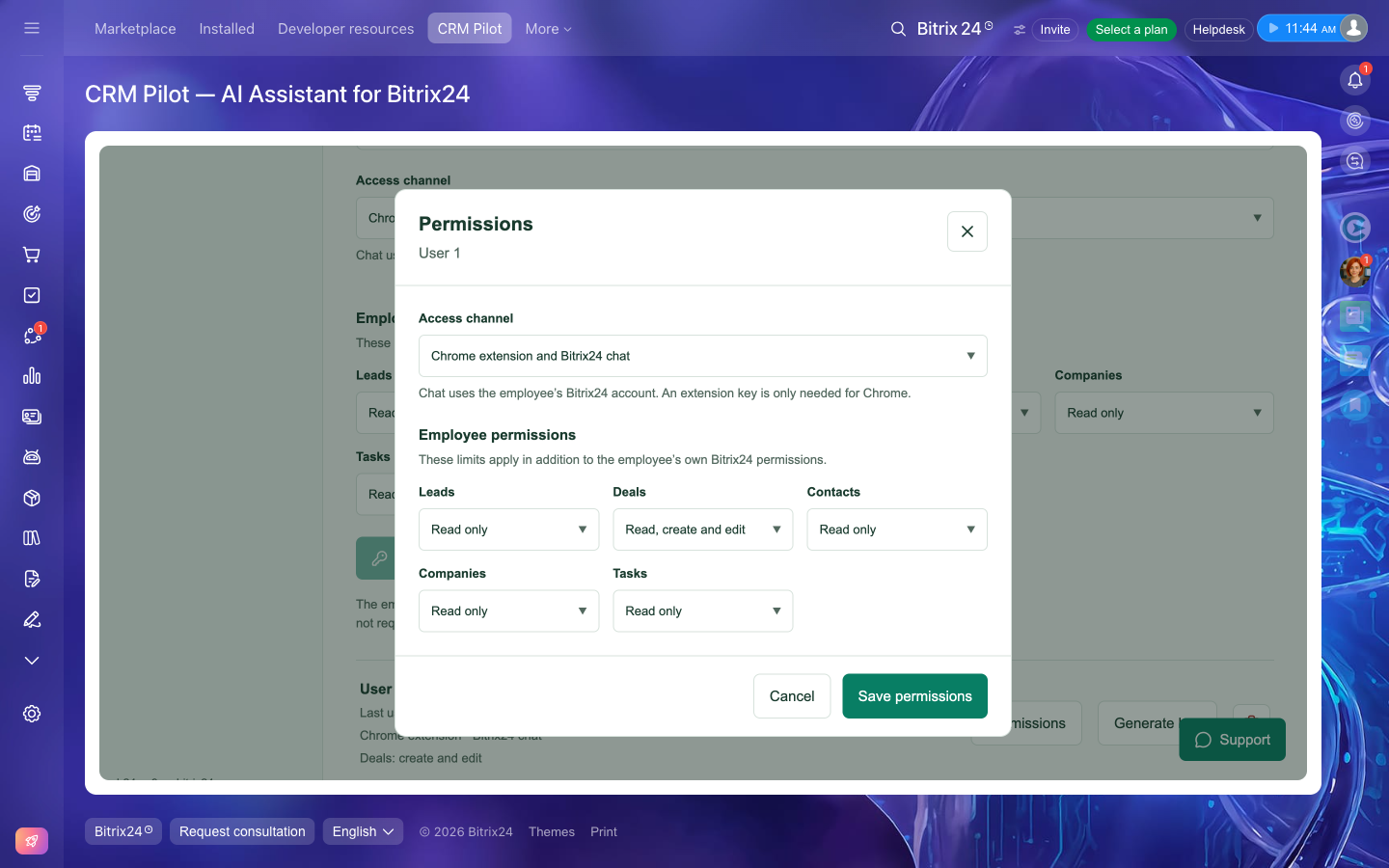
Task: Click Select a plan button
Action: (1131, 30)
